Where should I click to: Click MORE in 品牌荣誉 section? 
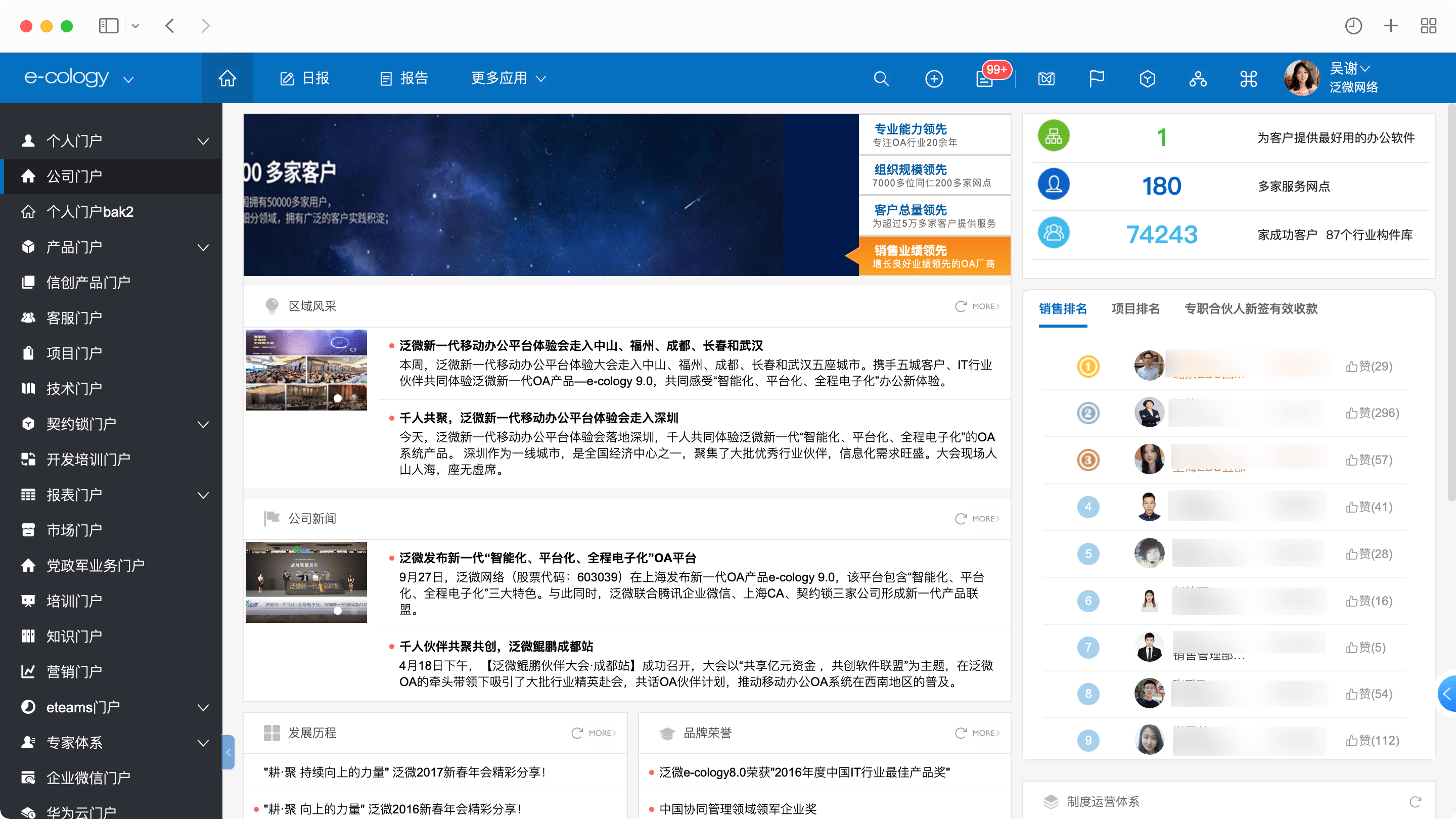[986, 733]
